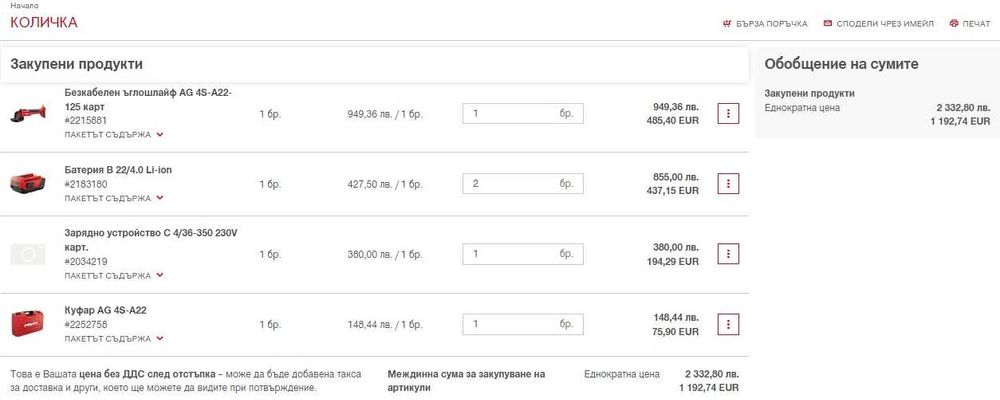
Task: Select the line total 194,29 EUR
Action: (x=673, y=262)
